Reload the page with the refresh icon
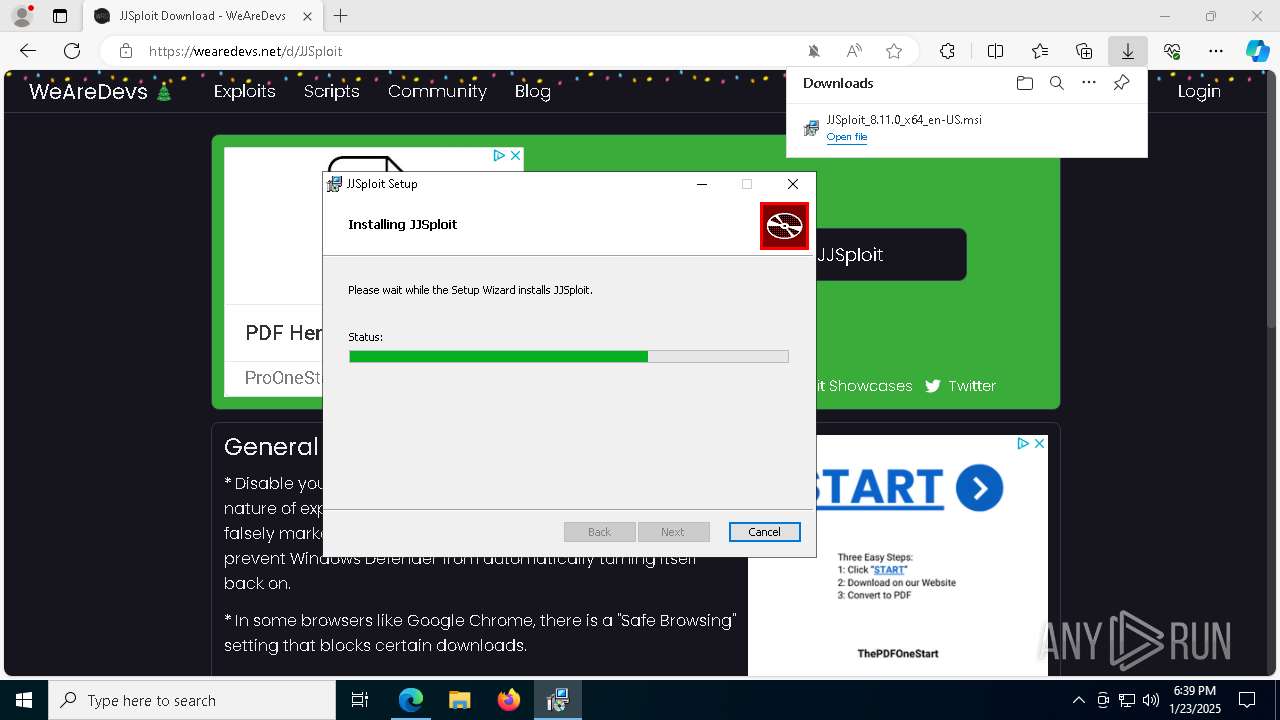The image size is (1280, 720). [x=72, y=51]
